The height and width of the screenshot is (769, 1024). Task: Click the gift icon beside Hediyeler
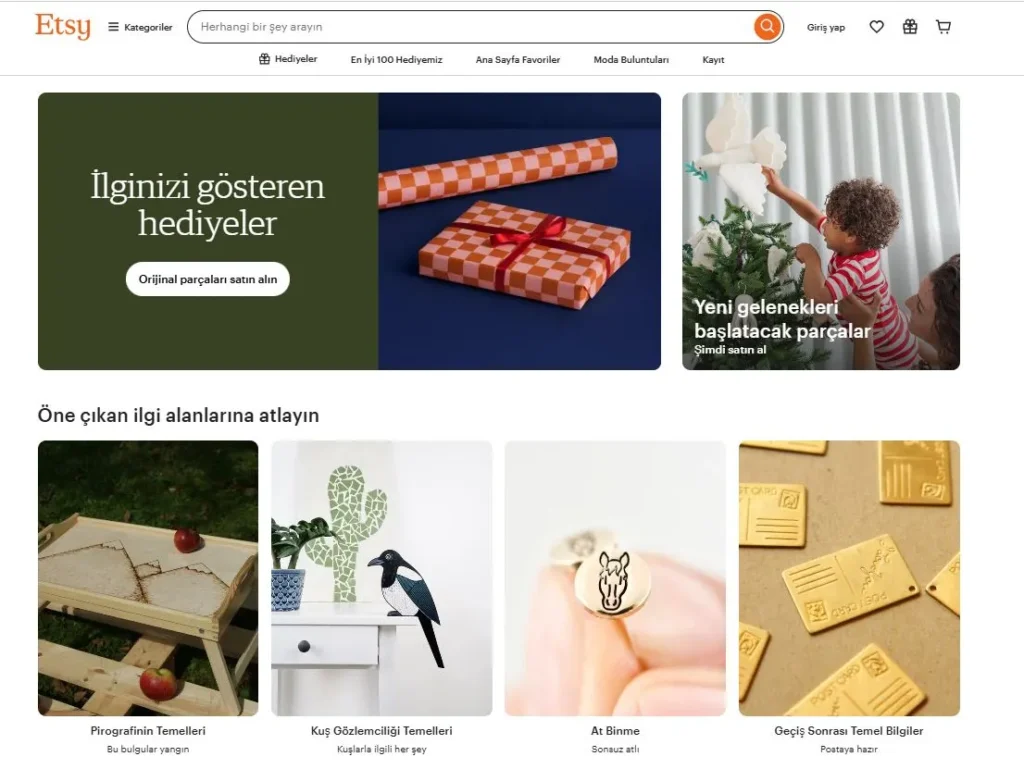264,59
